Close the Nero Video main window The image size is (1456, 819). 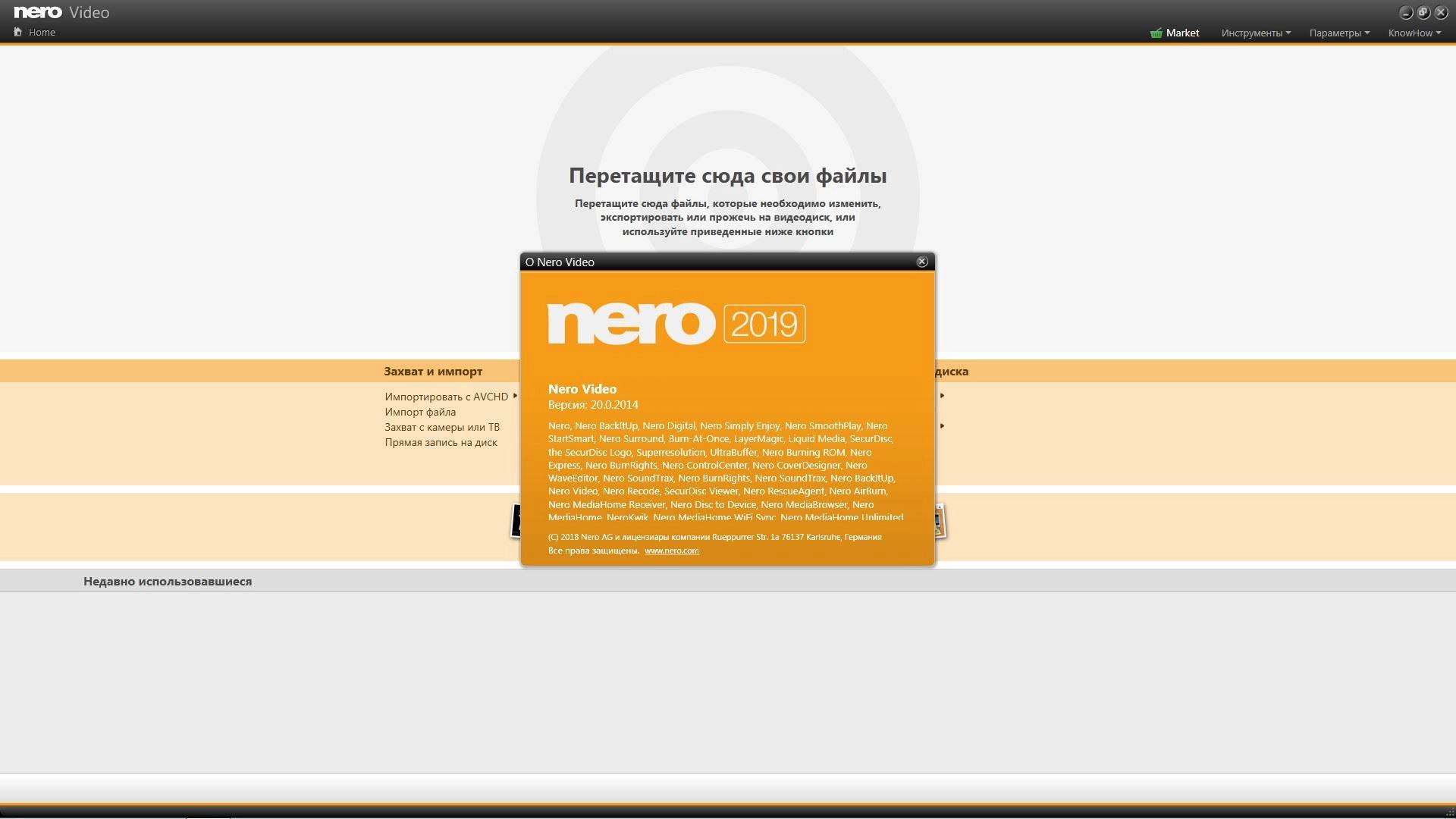pyautogui.click(x=1442, y=13)
